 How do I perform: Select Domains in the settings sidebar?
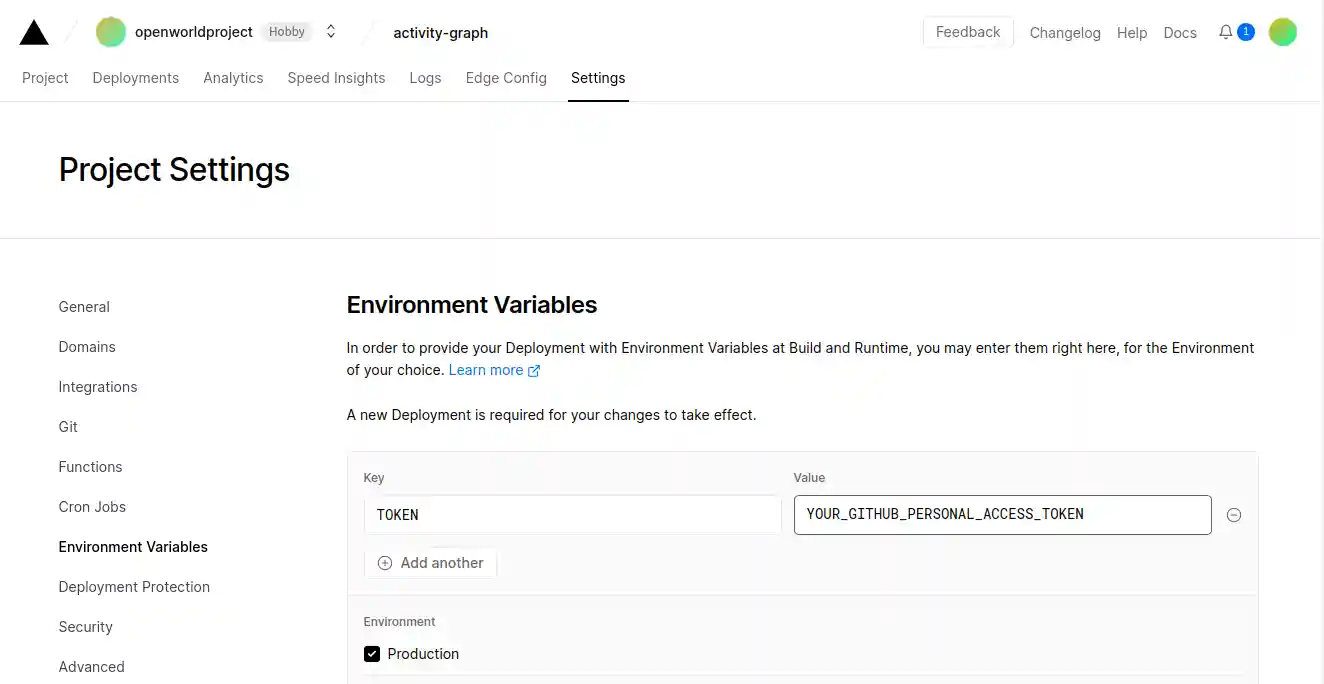tap(87, 347)
